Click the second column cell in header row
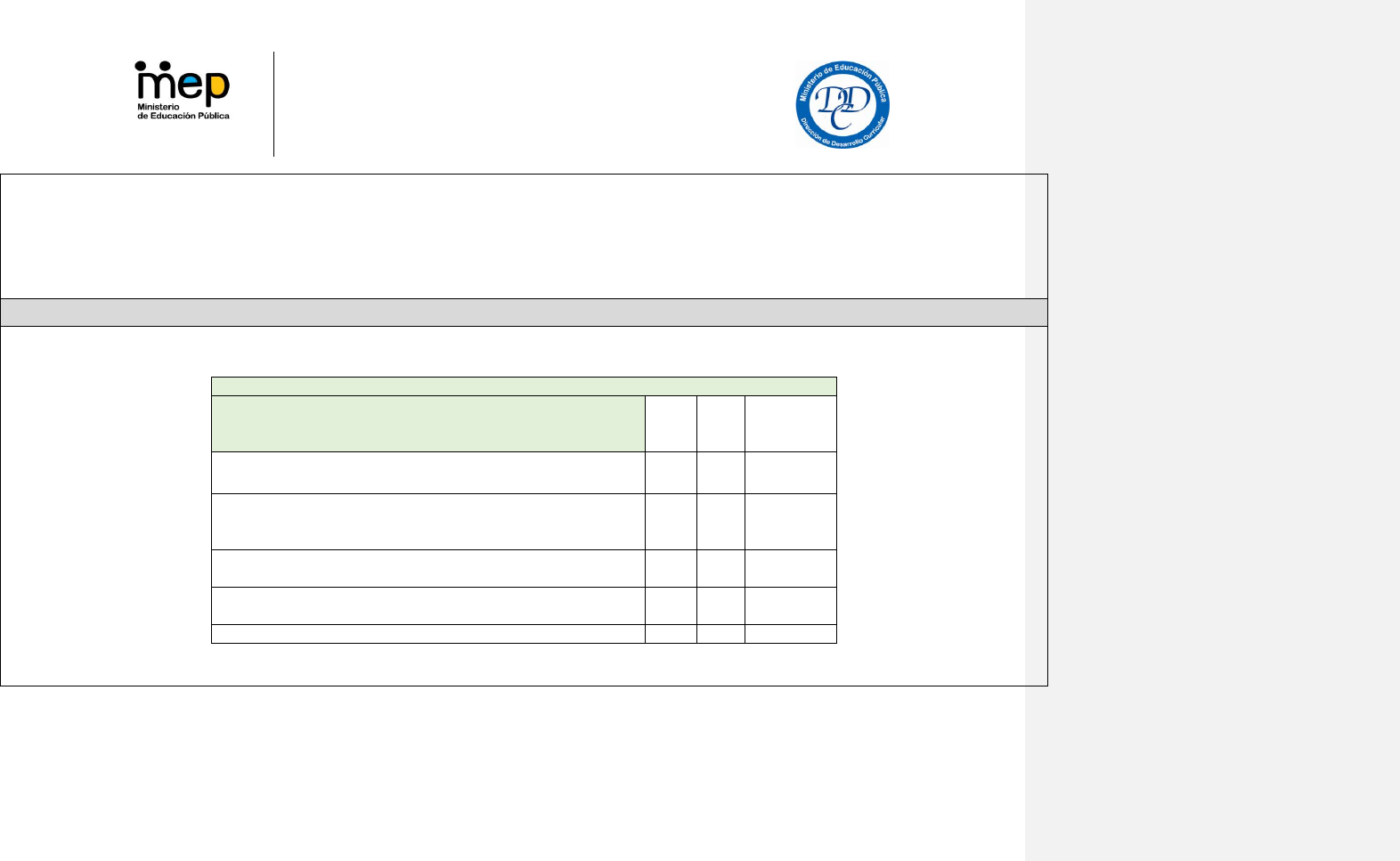 pos(671,424)
